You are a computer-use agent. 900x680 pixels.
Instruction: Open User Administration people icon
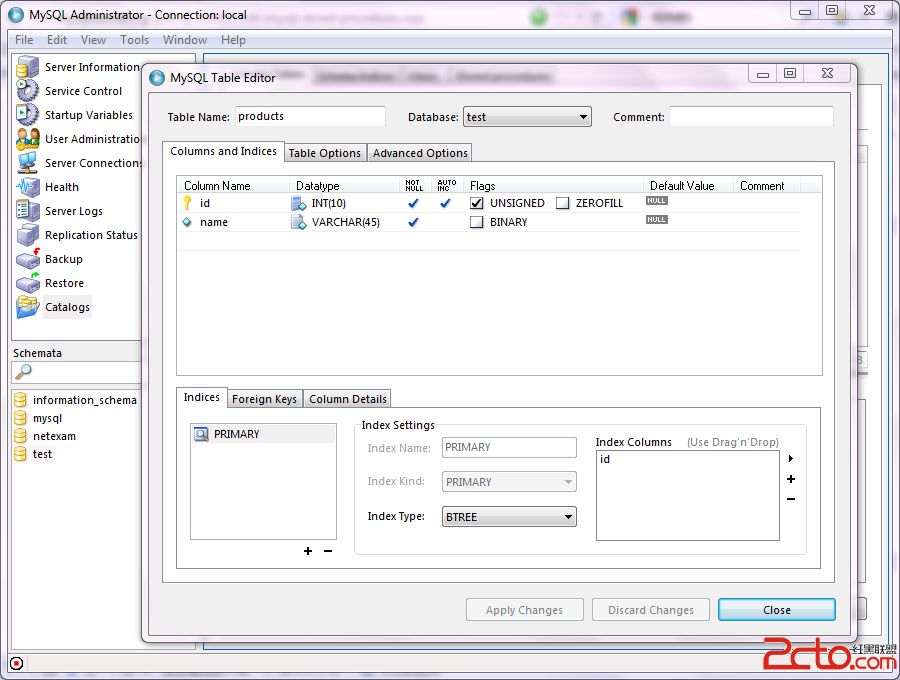(27, 139)
